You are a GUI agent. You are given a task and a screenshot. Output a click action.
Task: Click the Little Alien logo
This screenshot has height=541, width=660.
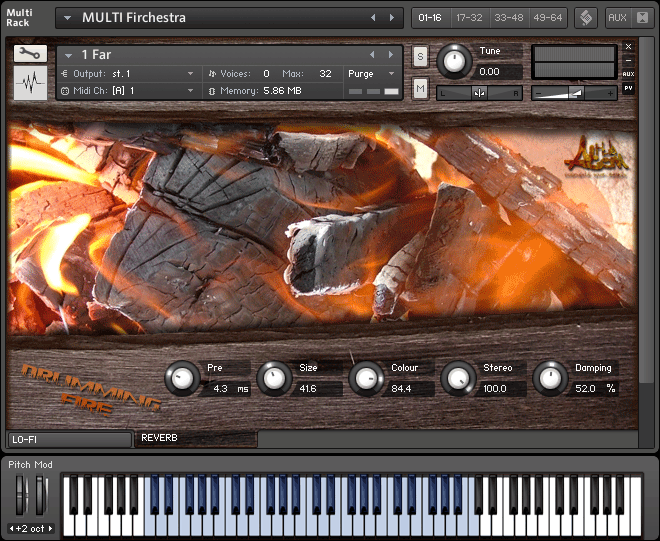pos(596,157)
